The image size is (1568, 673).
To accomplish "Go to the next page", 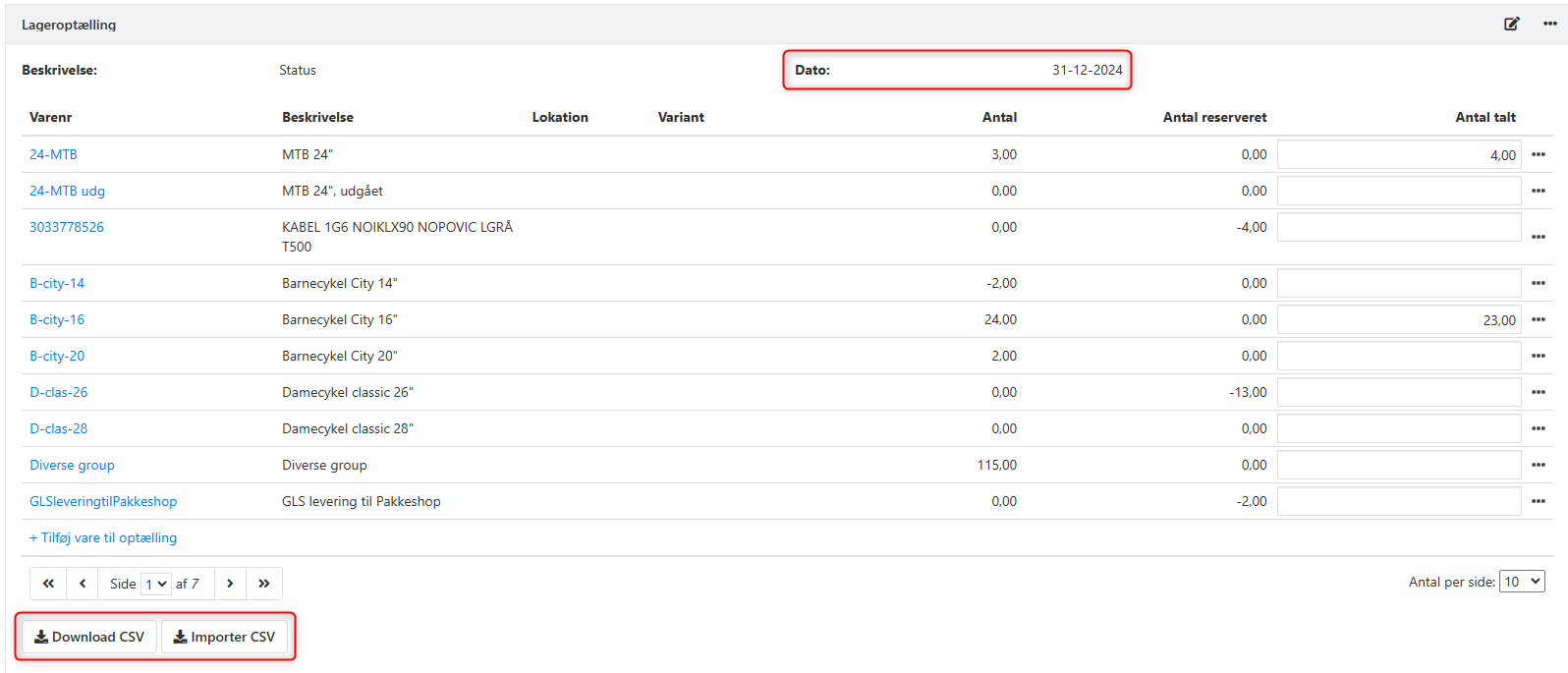I will click(x=230, y=584).
